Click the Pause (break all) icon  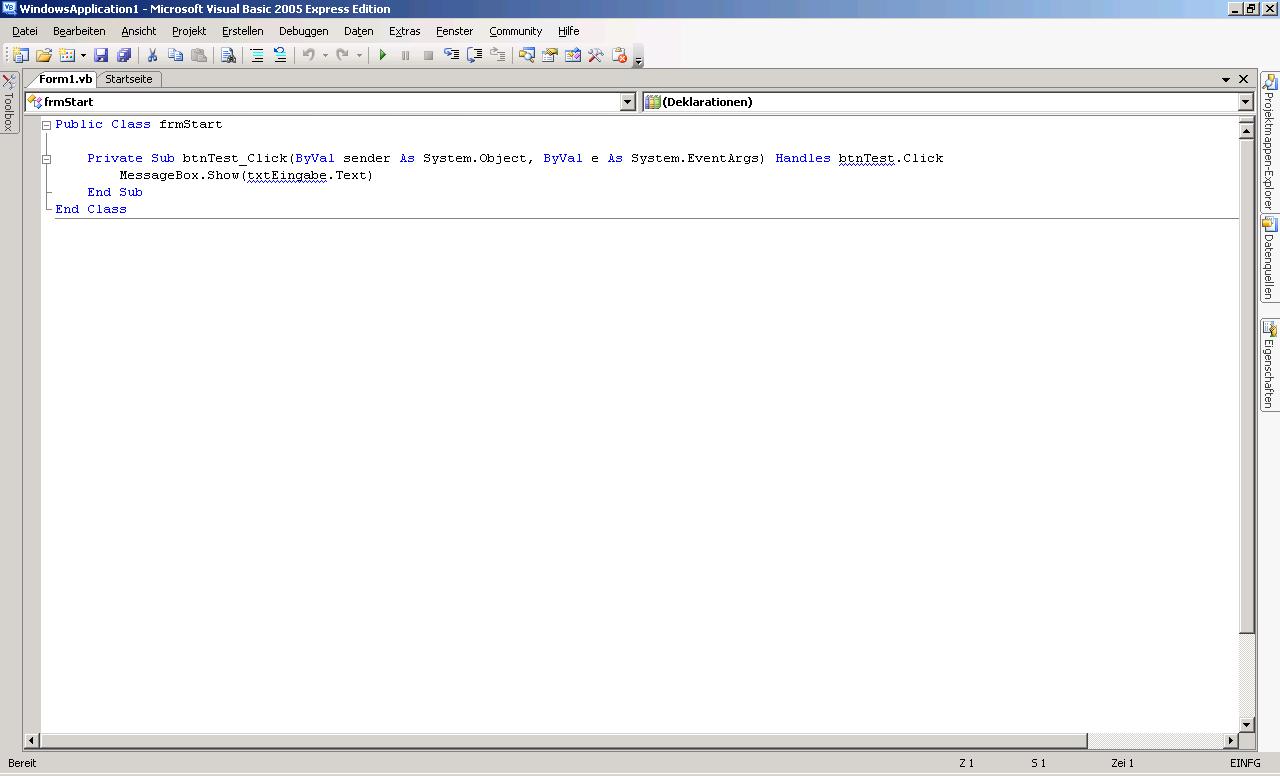(x=405, y=56)
